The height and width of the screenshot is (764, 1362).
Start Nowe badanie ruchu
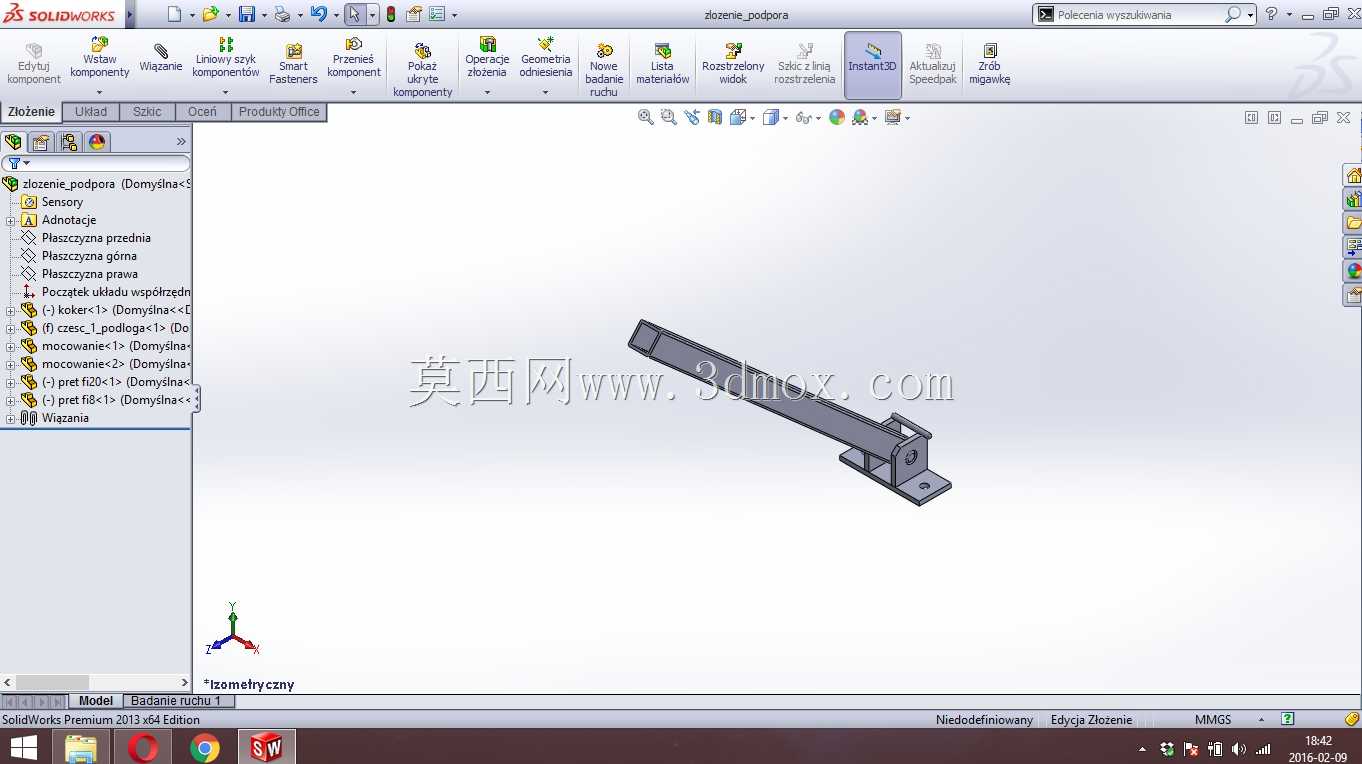pos(604,70)
